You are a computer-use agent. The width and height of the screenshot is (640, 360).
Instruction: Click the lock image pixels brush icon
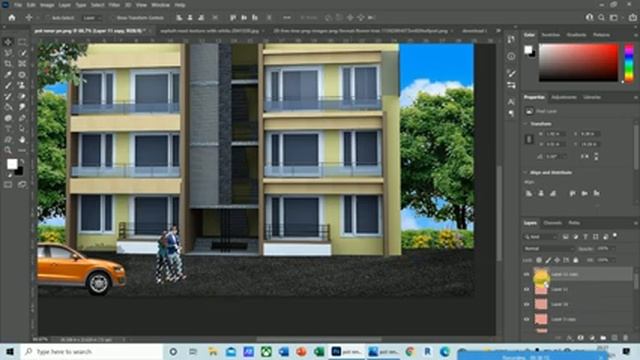[548, 260]
